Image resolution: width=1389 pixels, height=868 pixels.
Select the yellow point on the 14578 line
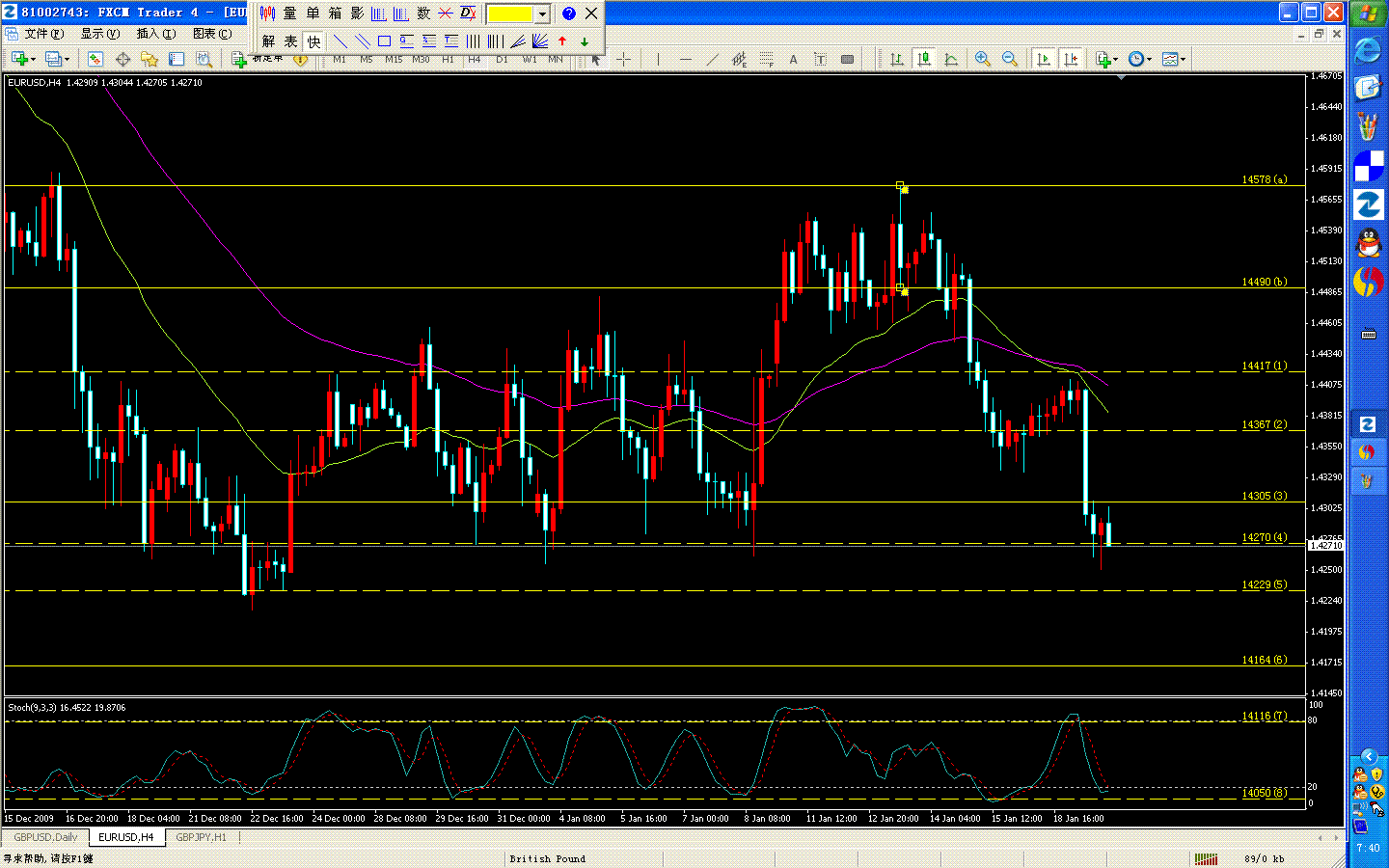pos(900,185)
